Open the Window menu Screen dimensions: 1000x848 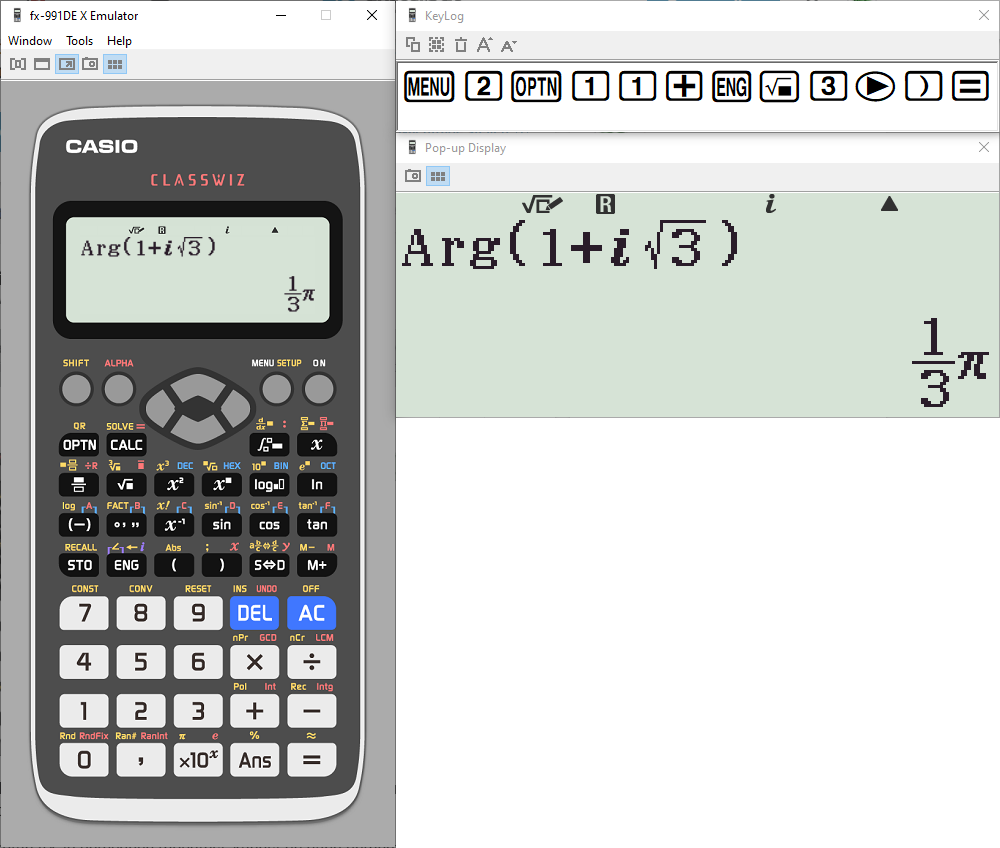(30, 40)
